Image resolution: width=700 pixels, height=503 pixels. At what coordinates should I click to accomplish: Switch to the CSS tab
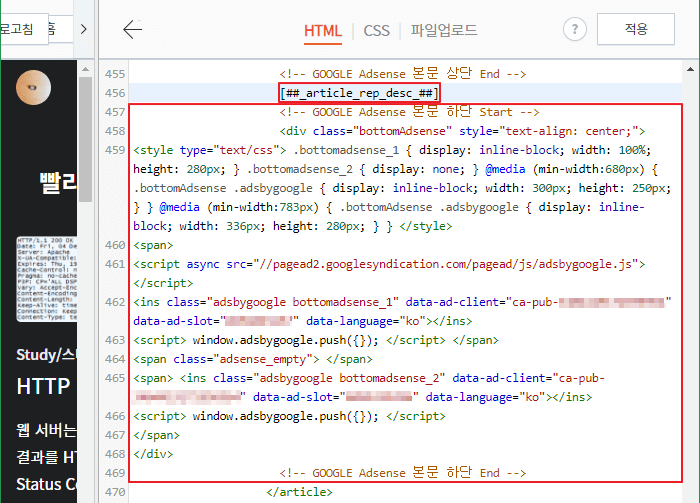tap(376, 30)
